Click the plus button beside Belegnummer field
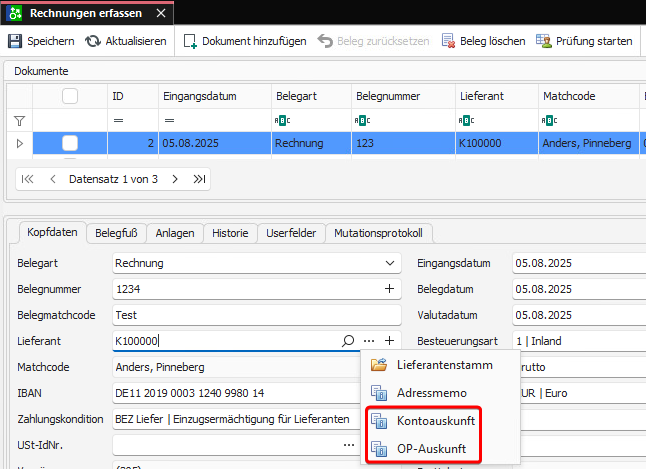 (x=389, y=289)
